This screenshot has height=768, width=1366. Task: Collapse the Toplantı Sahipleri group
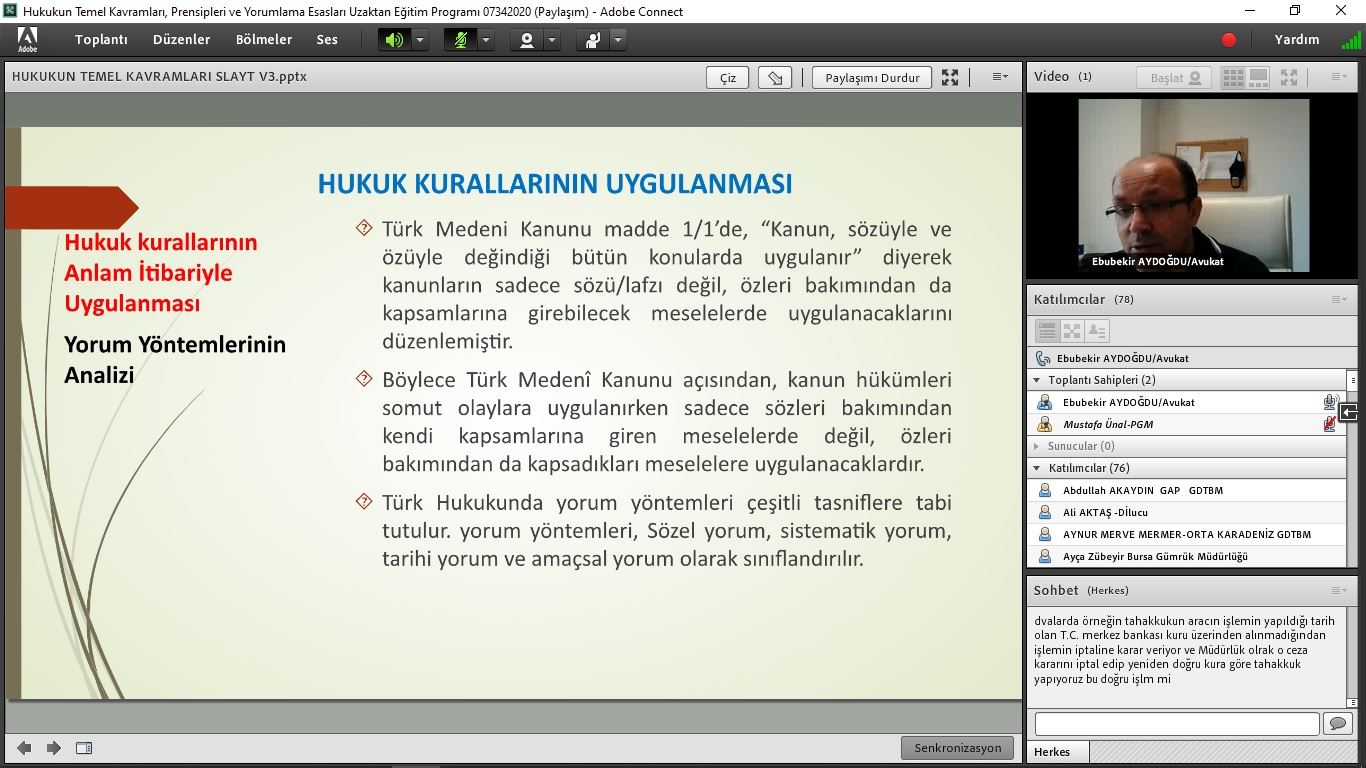click(1037, 380)
